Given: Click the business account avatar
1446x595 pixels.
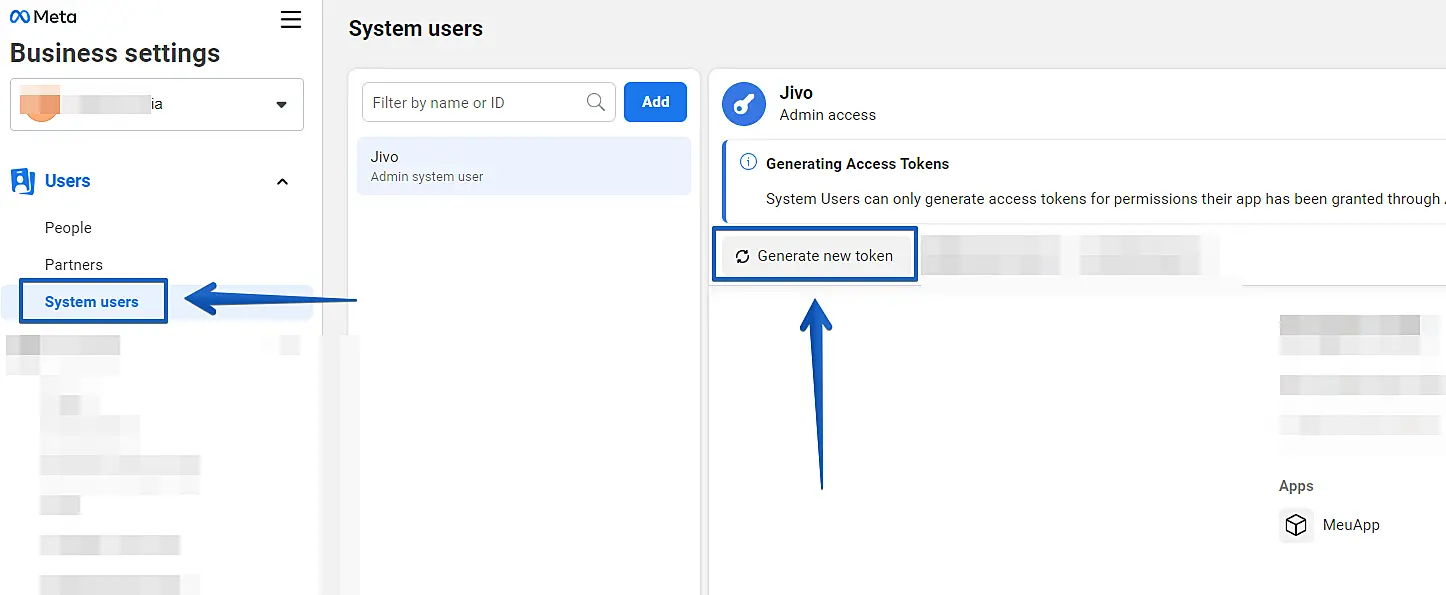Looking at the screenshot, I should click(40, 104).
